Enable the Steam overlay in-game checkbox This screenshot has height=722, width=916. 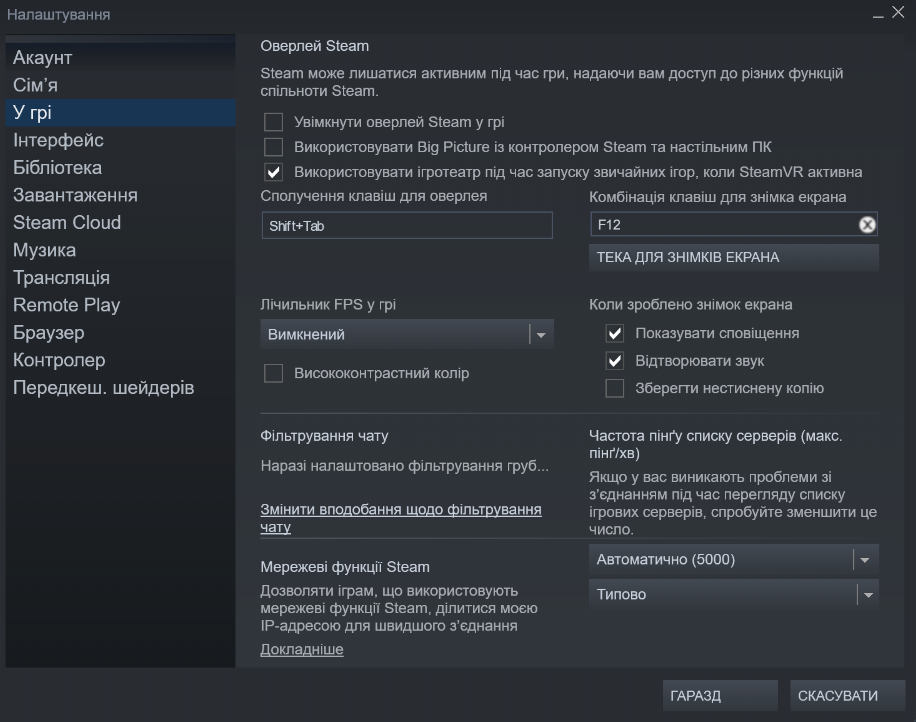(274, 122)
